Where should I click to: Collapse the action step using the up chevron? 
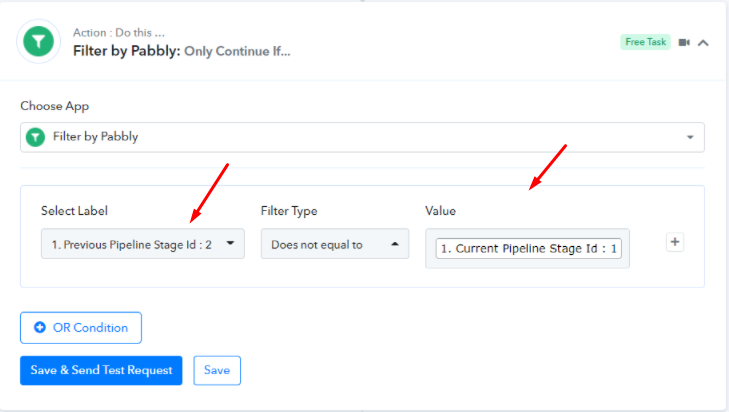click(x=703, y=42)
